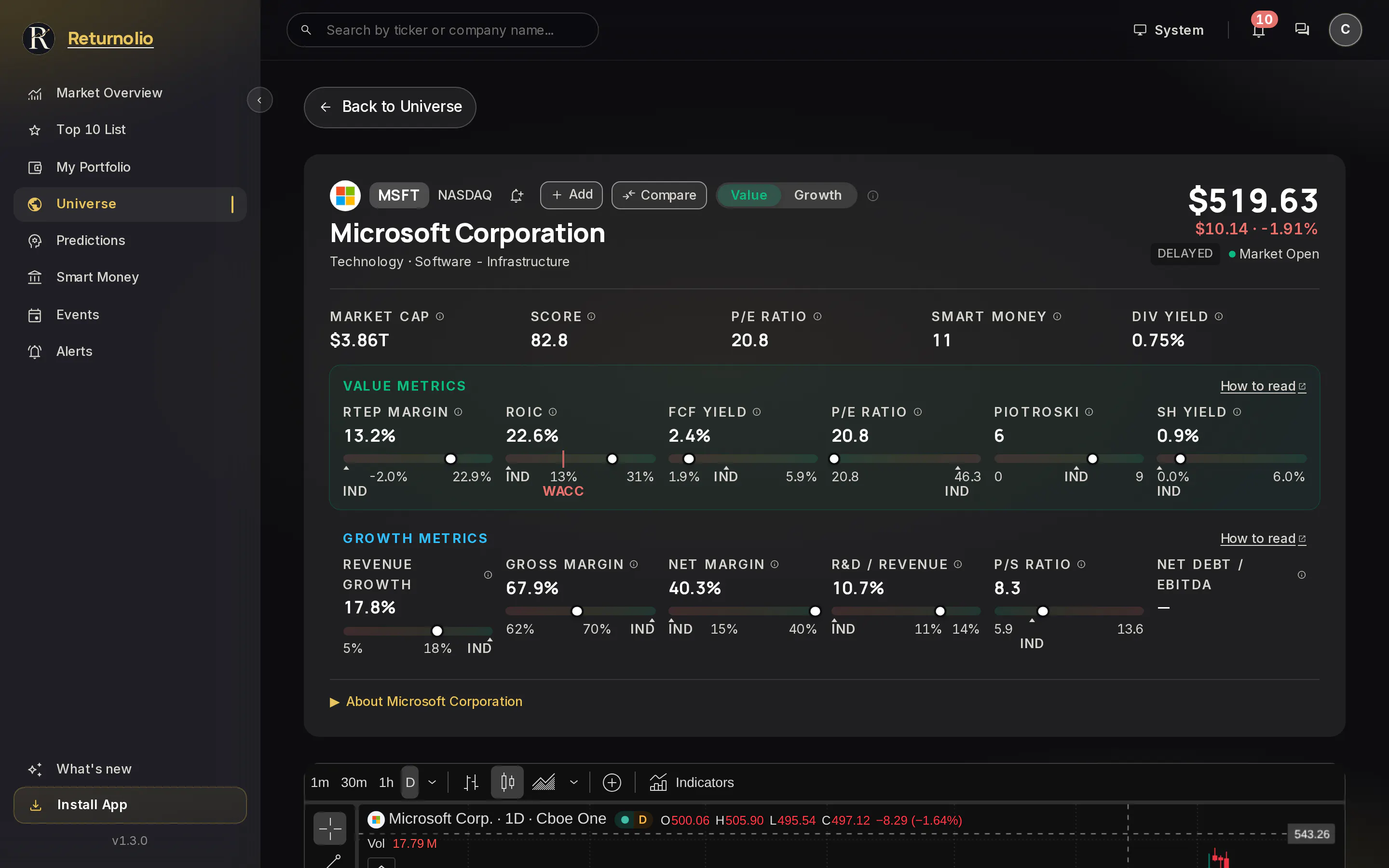Focus the ticker or company search field
1389x868 pixels.
click(442, 30)
